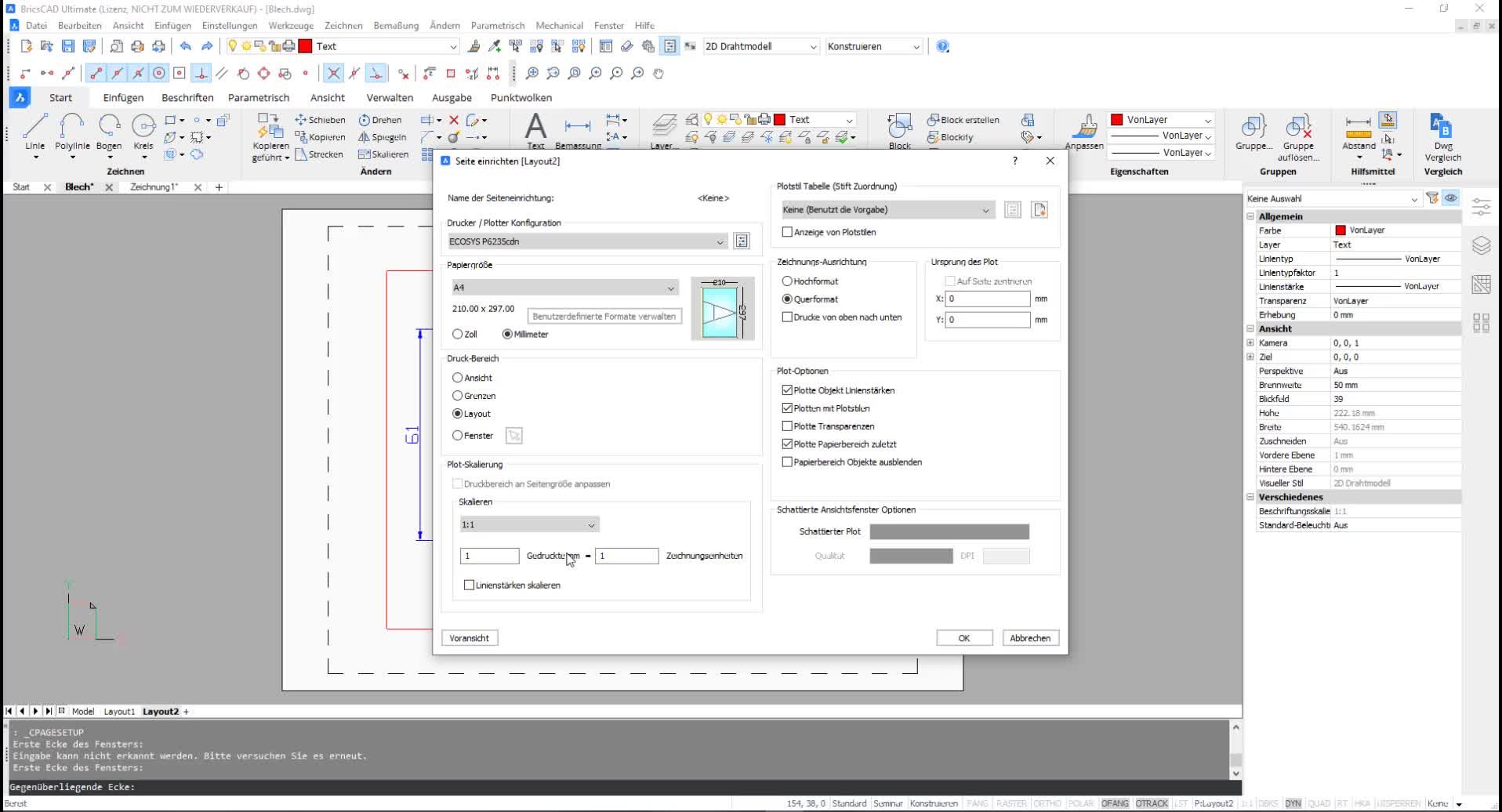Click the Skalieren scale tool in ribbon

click(383, 154)
